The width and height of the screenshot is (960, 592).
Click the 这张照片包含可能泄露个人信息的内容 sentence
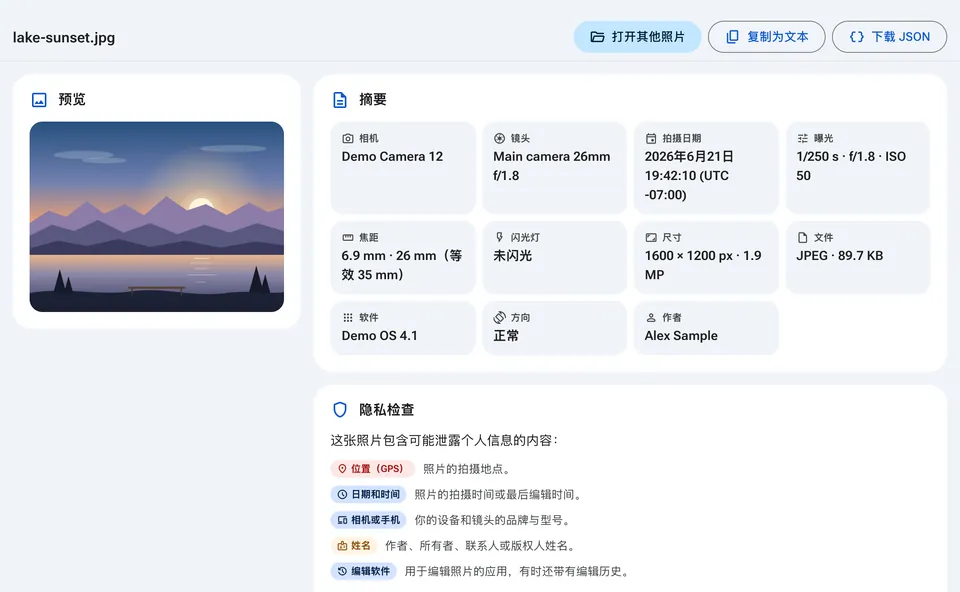[x=444, y=441]
